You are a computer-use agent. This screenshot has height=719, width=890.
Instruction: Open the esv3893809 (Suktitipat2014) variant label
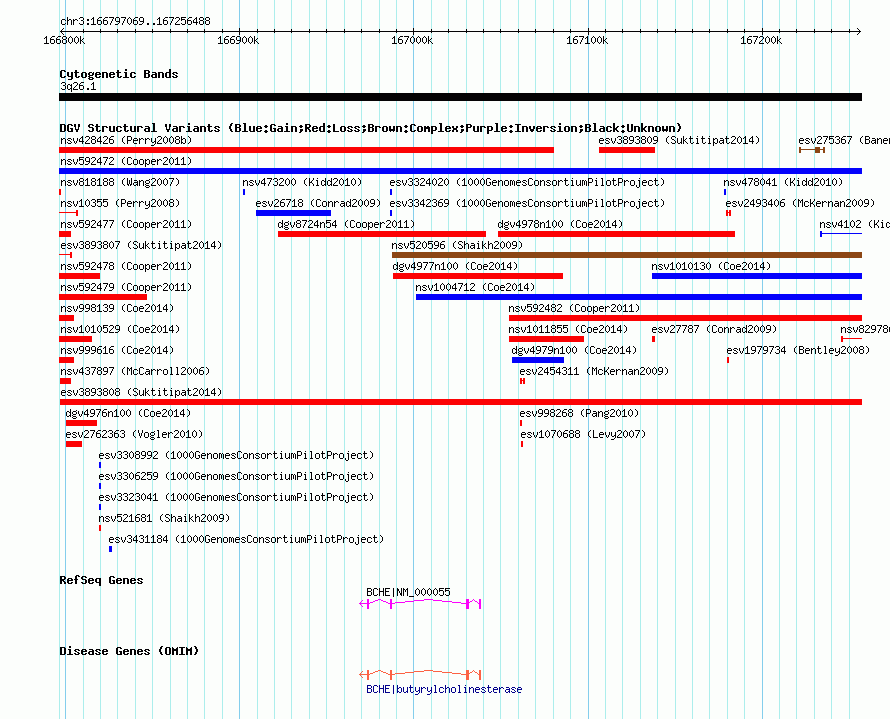pos(679,140)
